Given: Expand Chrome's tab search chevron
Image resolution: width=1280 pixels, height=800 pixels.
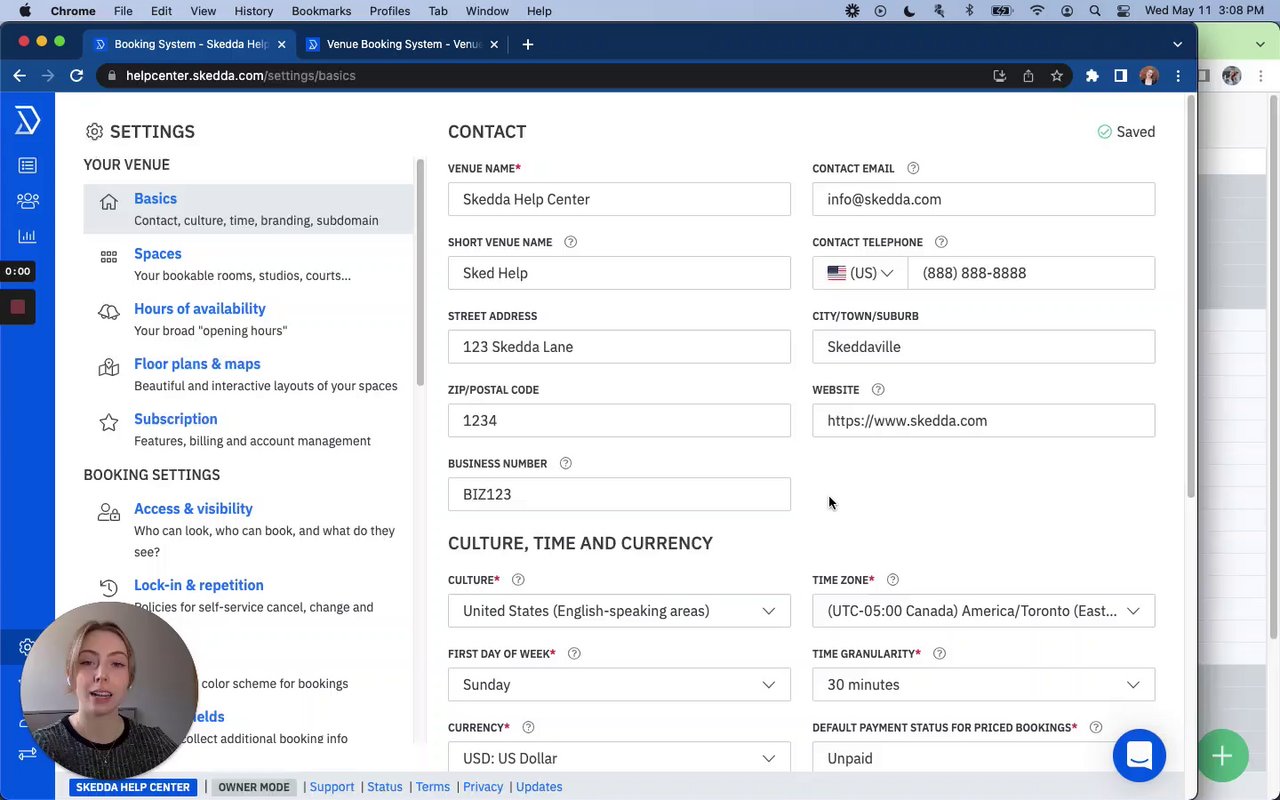Looking at the screenshot, I should click(x=1178, y=44).
